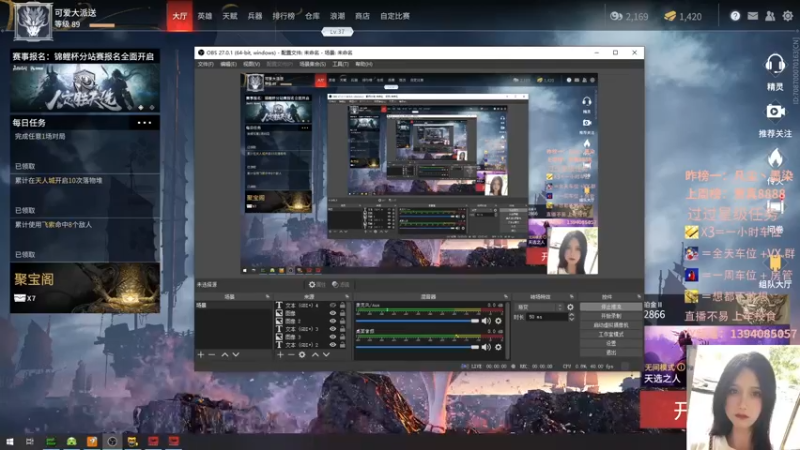Pop out the 转场特效 dock panel

click(x=571, y=296)
